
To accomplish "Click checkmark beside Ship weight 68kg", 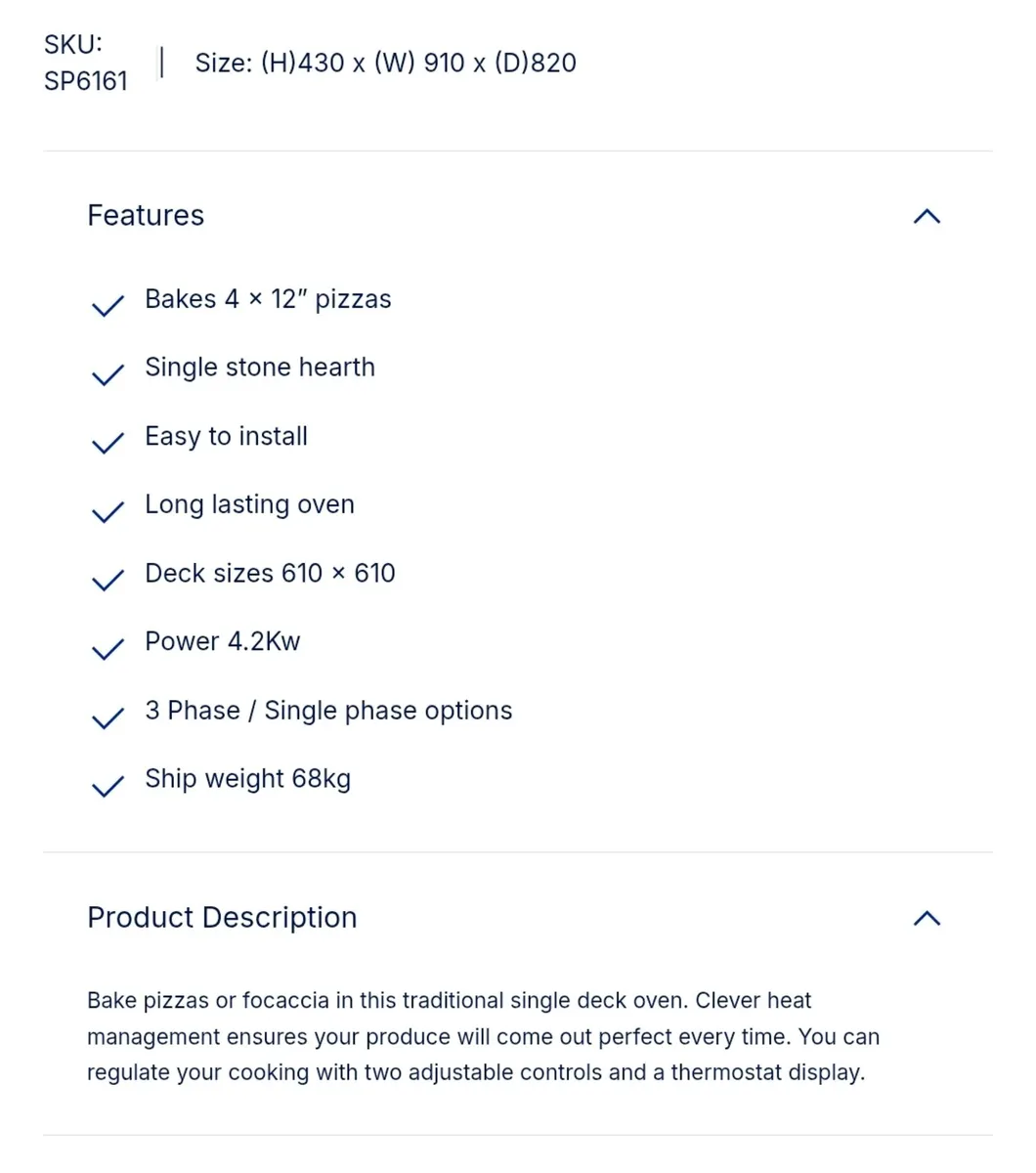I will [x=108, y=786].
